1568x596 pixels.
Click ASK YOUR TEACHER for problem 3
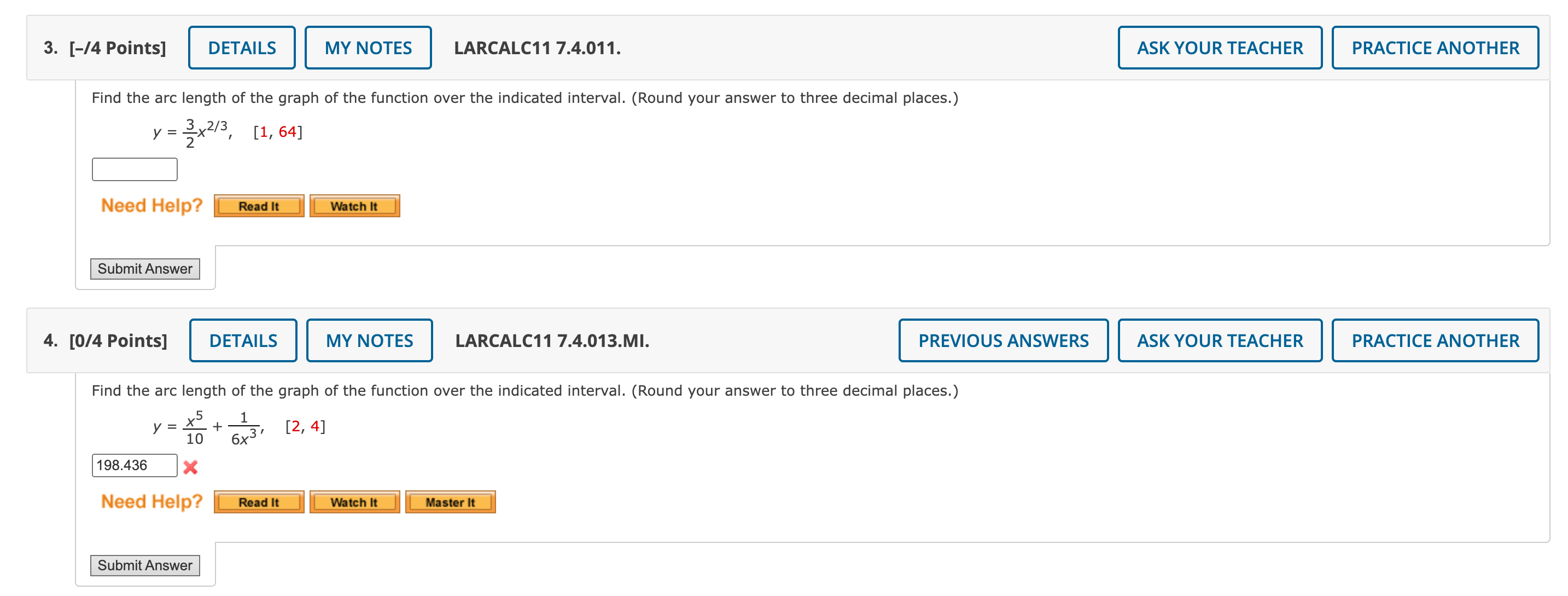(1220, 48)
